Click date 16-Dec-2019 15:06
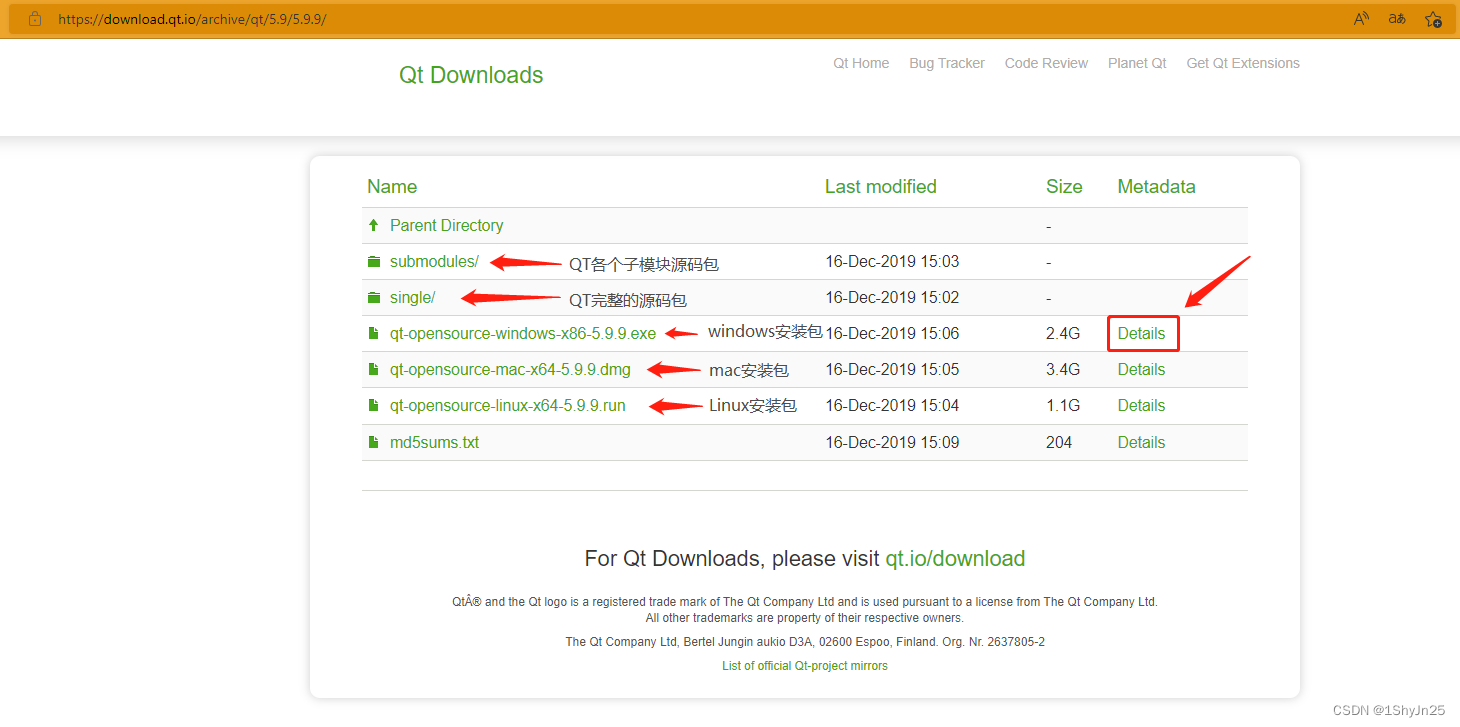Screen dimensions: 1460x727 coord(892,334)
